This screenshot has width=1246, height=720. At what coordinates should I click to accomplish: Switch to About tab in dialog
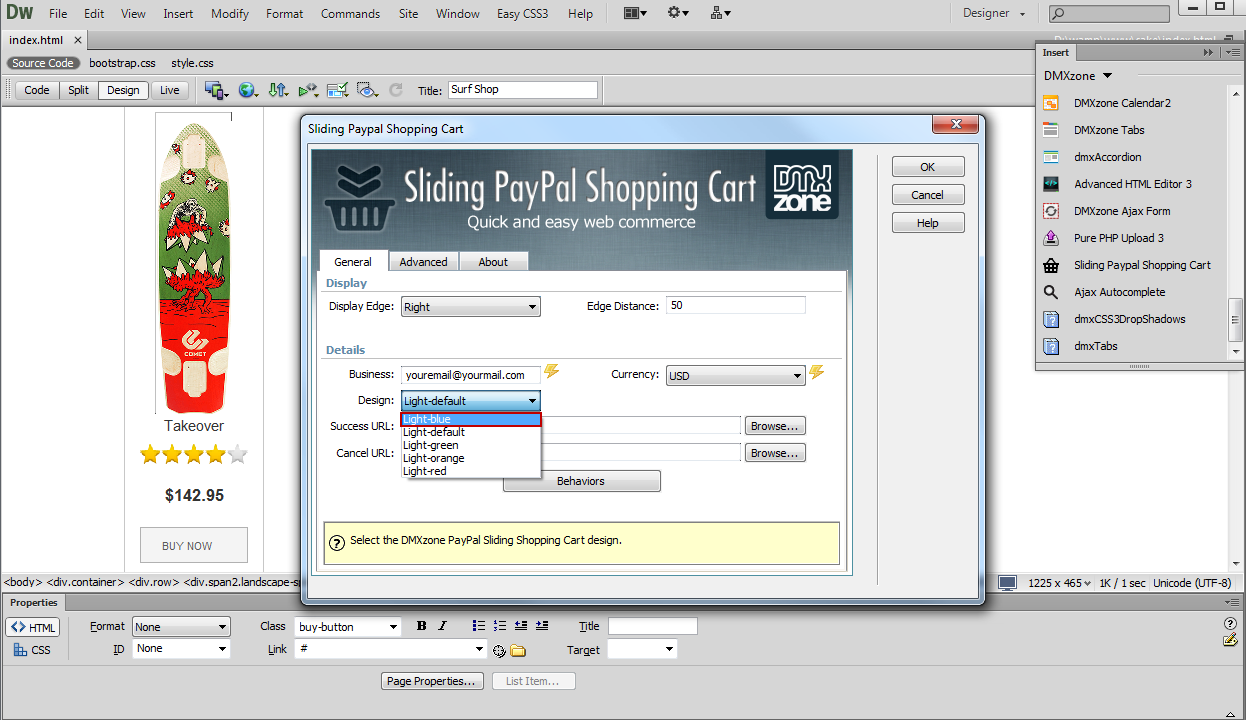493,262
